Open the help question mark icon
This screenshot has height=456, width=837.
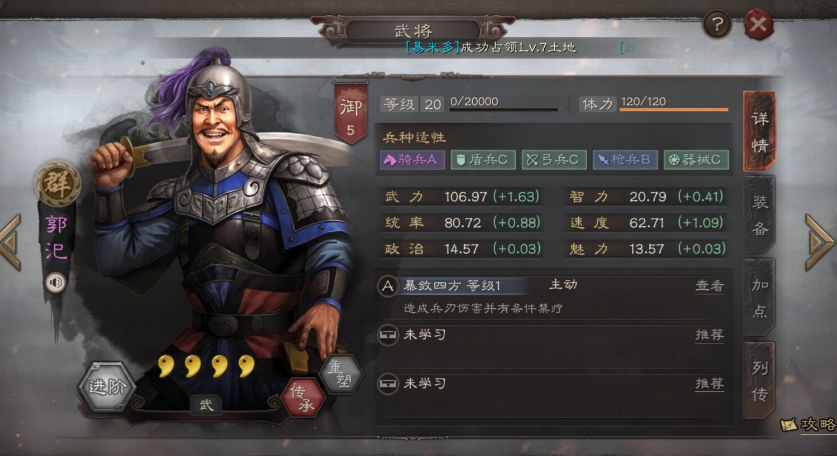point(717,24)
